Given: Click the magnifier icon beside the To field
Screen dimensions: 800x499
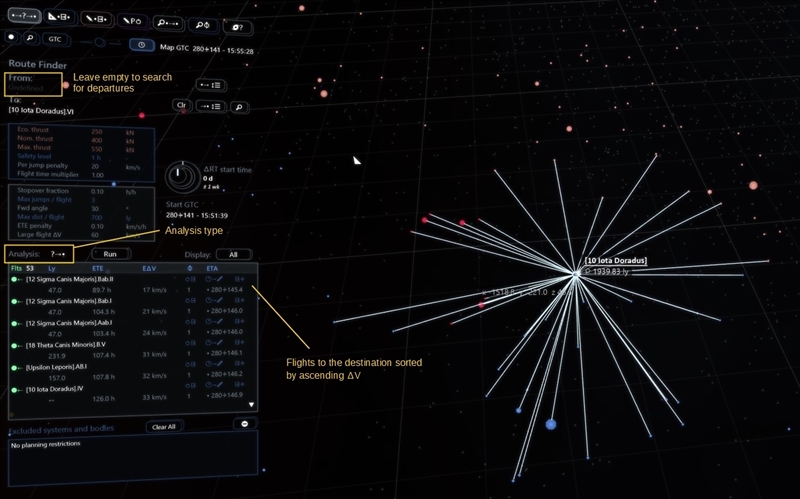Looking at the screenshot, I should click(x=239, y=107).
